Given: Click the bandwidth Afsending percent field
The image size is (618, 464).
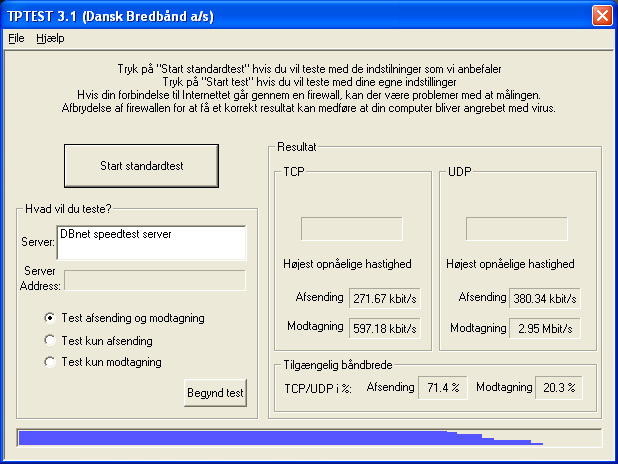Looking at the screenshot, I should tap(443, 388).
